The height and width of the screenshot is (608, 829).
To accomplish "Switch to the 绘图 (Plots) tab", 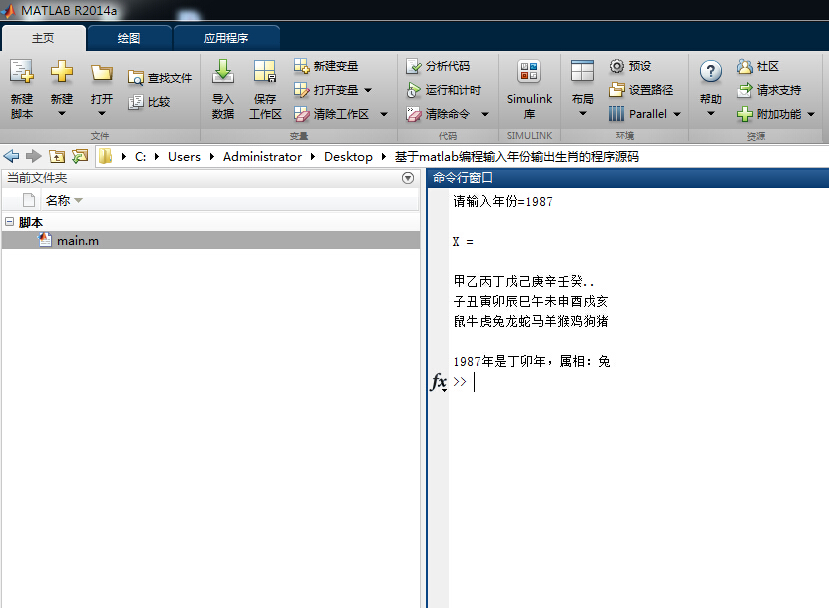I will coord(129,38).
